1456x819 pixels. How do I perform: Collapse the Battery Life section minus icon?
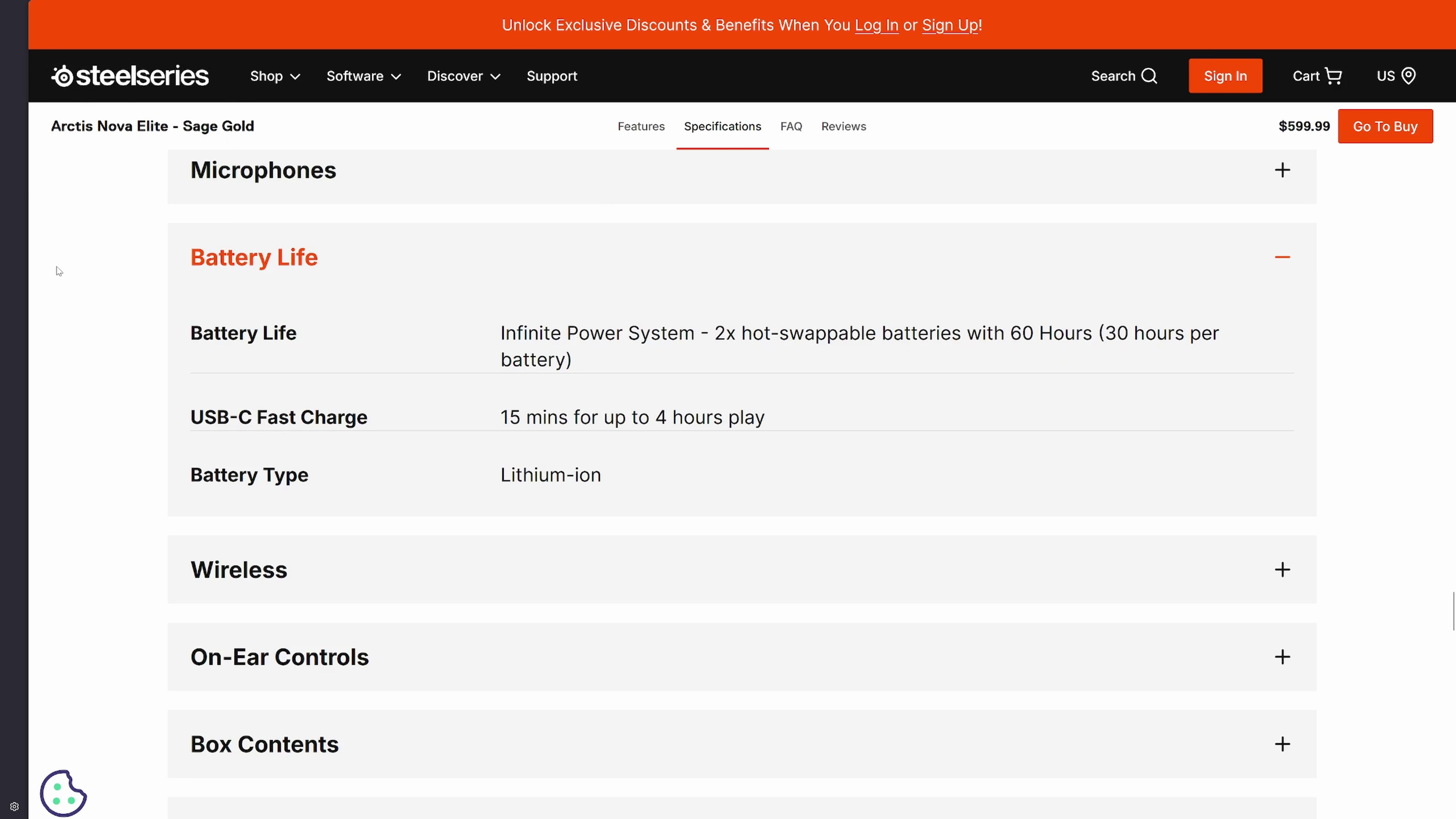click(1282, 257)
